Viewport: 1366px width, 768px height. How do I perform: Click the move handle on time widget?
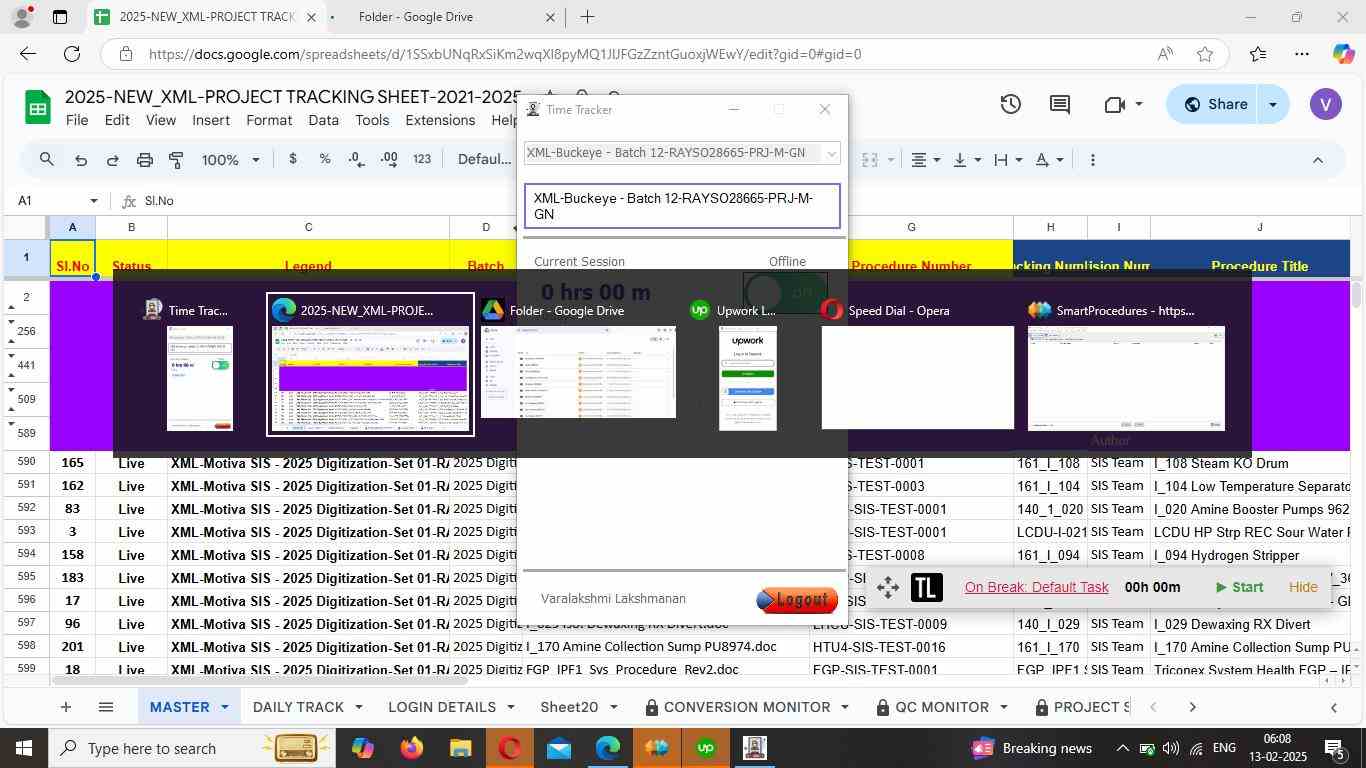click(x=888, y=588)
